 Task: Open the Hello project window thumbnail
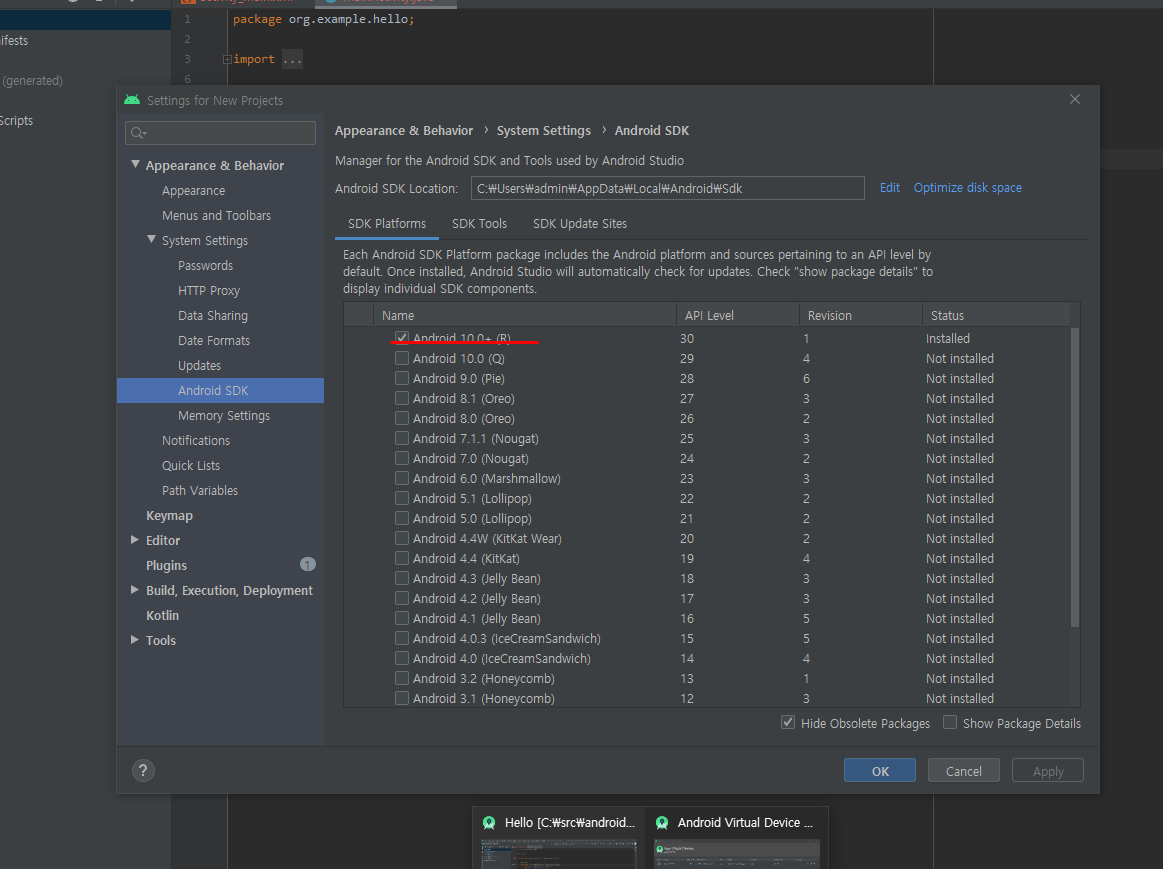pos(559,853)
